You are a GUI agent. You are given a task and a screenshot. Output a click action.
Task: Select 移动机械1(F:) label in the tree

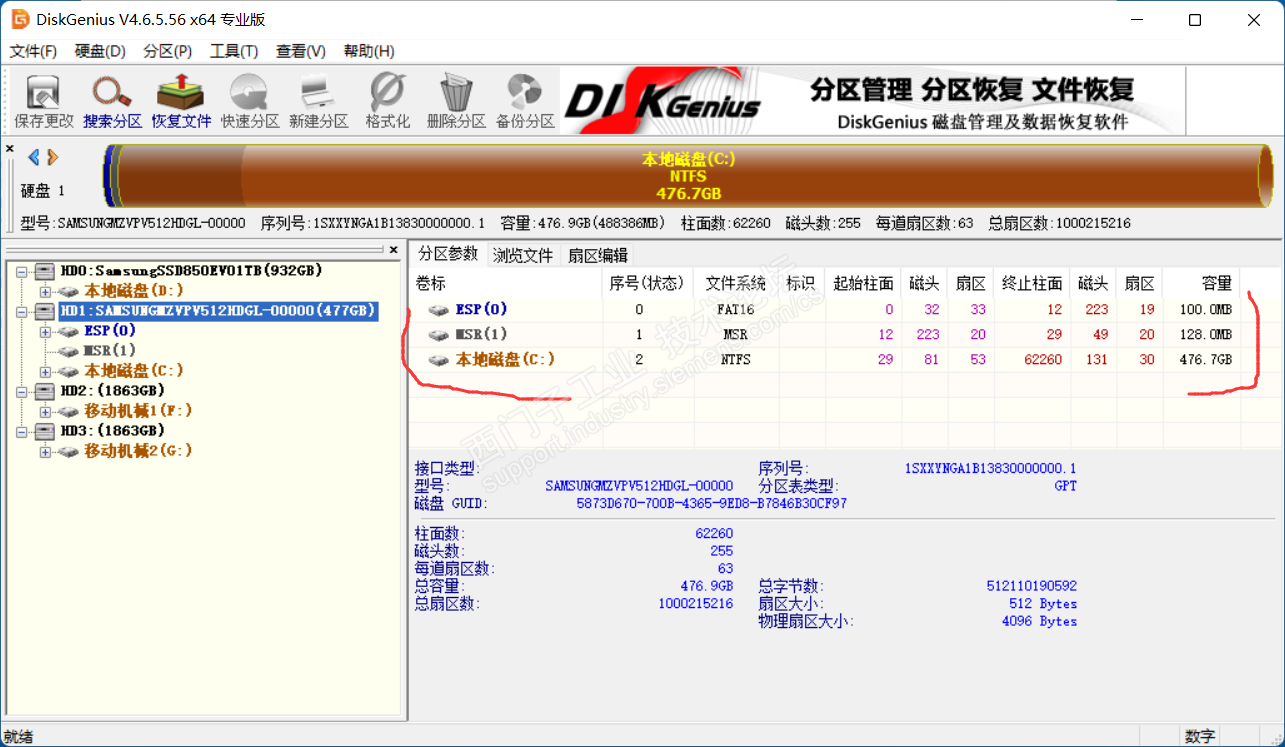tap(138, 411)
